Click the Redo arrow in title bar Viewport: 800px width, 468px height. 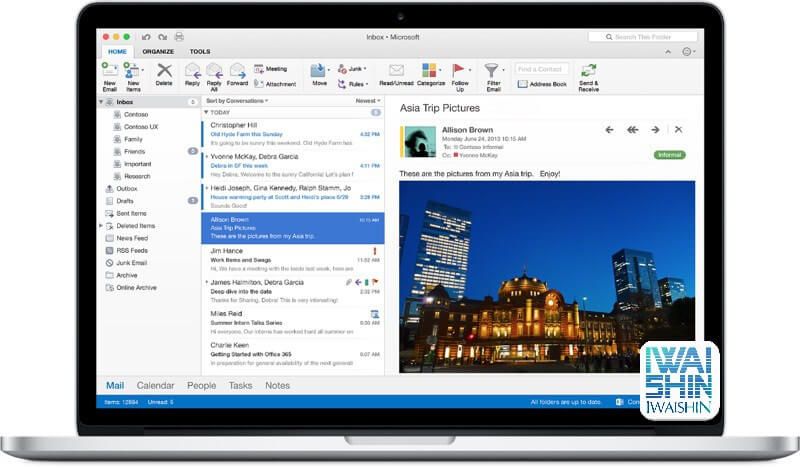163,37
